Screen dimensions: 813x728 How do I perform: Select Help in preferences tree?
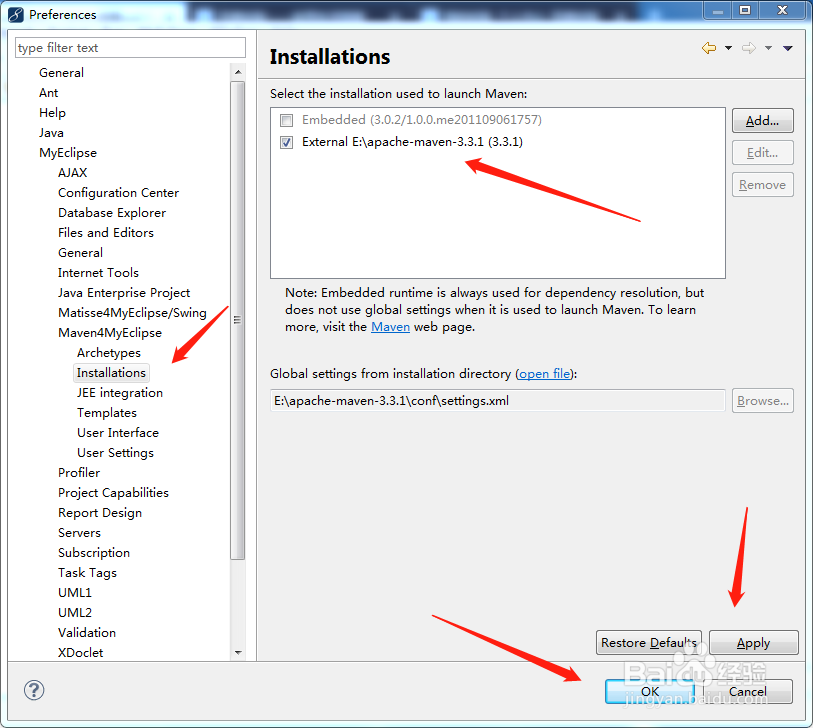[x=52, y=113]
